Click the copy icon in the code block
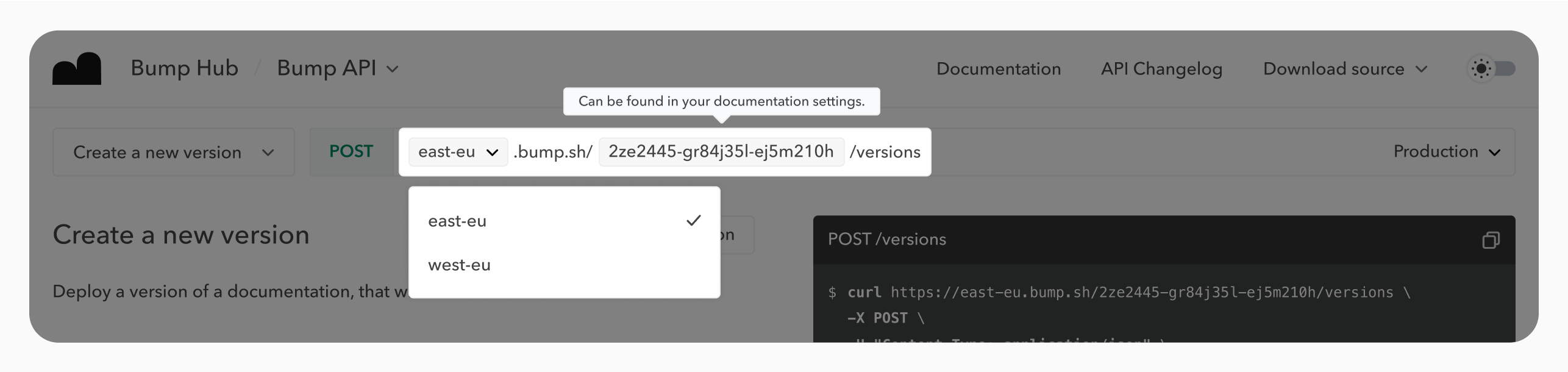The width and height of the screenshot is (1568, 372). [x=1491, y=240]
